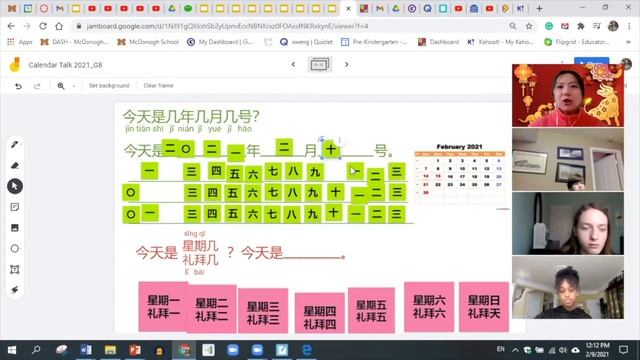Rename the title Calendar Talk 2021_G8
Image resolution: width=640 pixels, height=360 pixels.
click(65, 65)
